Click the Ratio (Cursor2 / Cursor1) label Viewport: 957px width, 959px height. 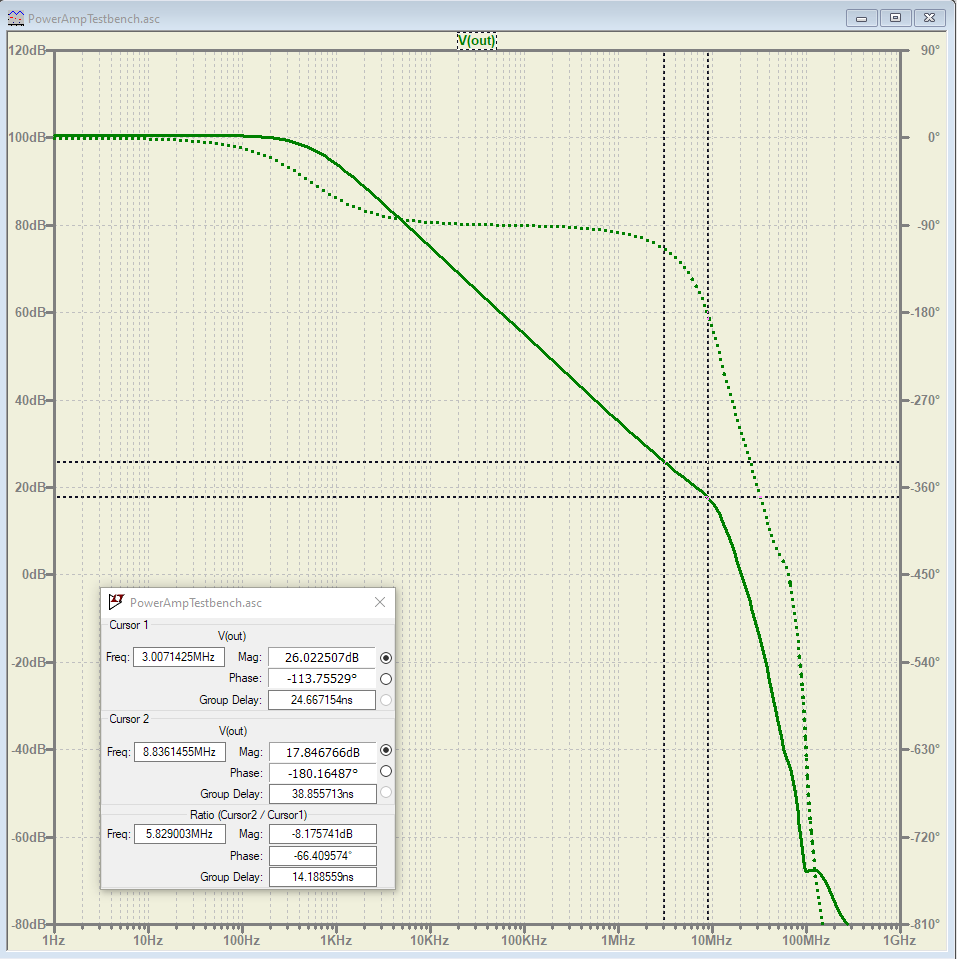(248, 815)
